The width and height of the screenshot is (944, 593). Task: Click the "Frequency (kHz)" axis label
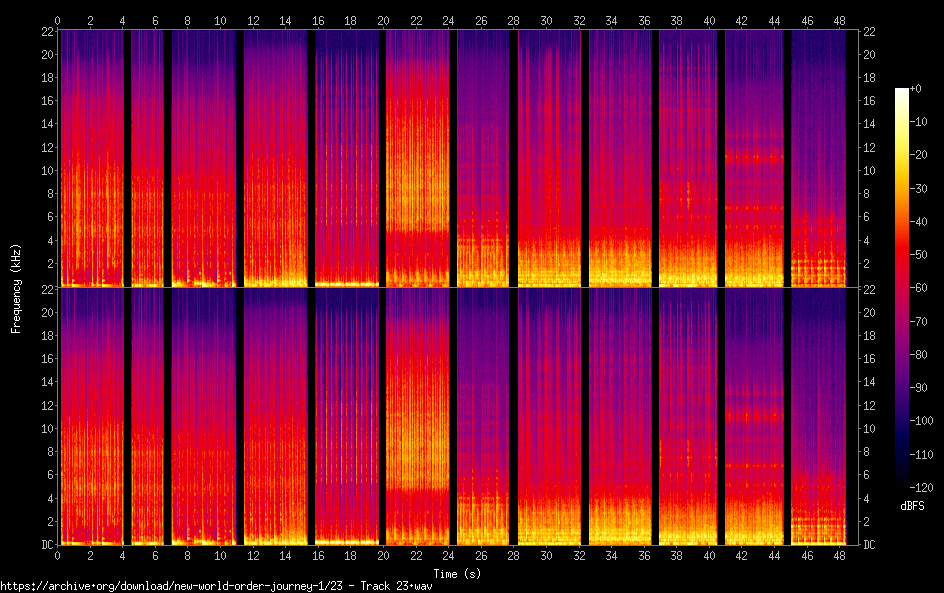click(16, 288)
